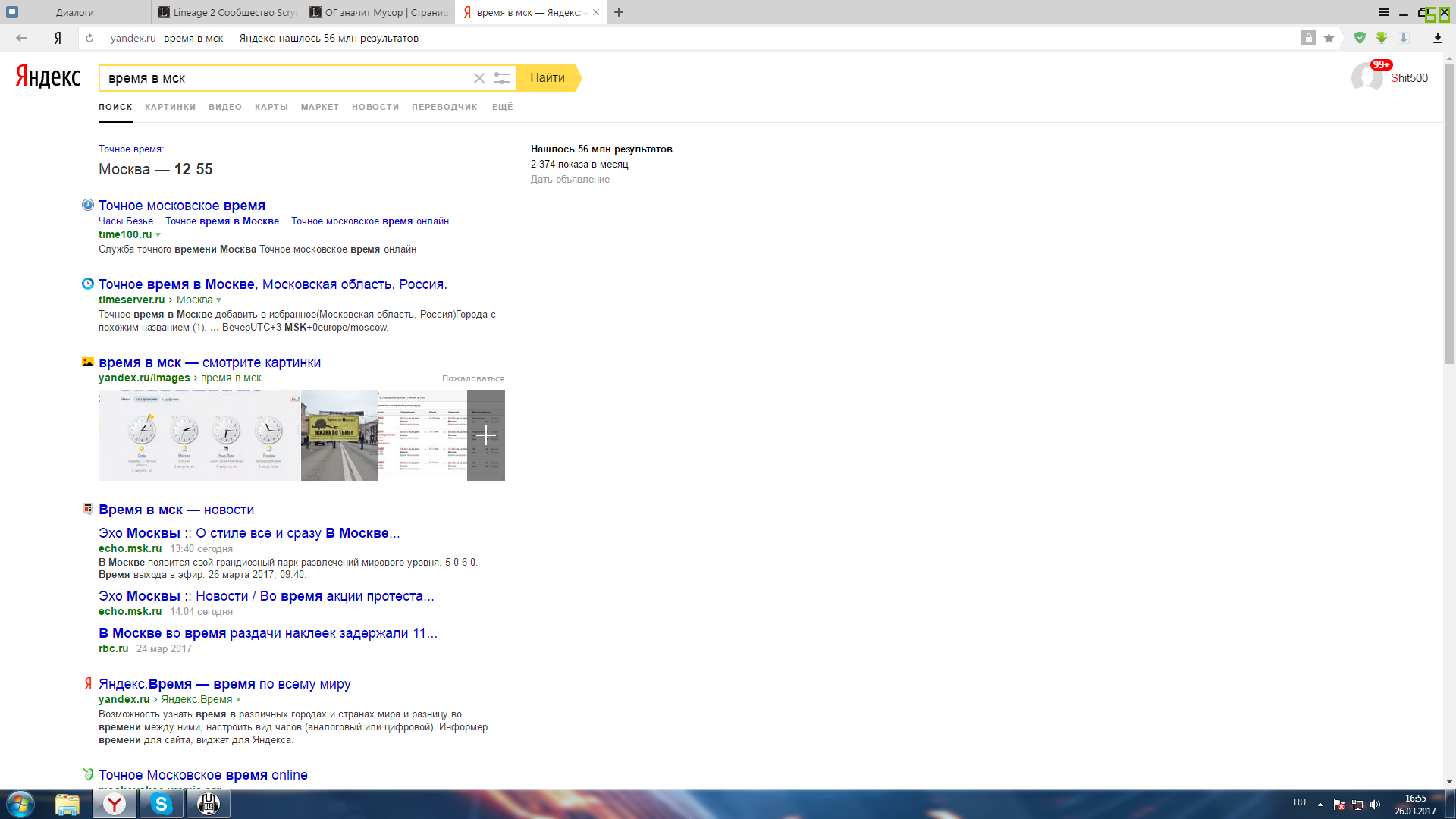Open the Adguard shield extension
Viewport: 1456px width, 819px height.
coord(1360,38)
